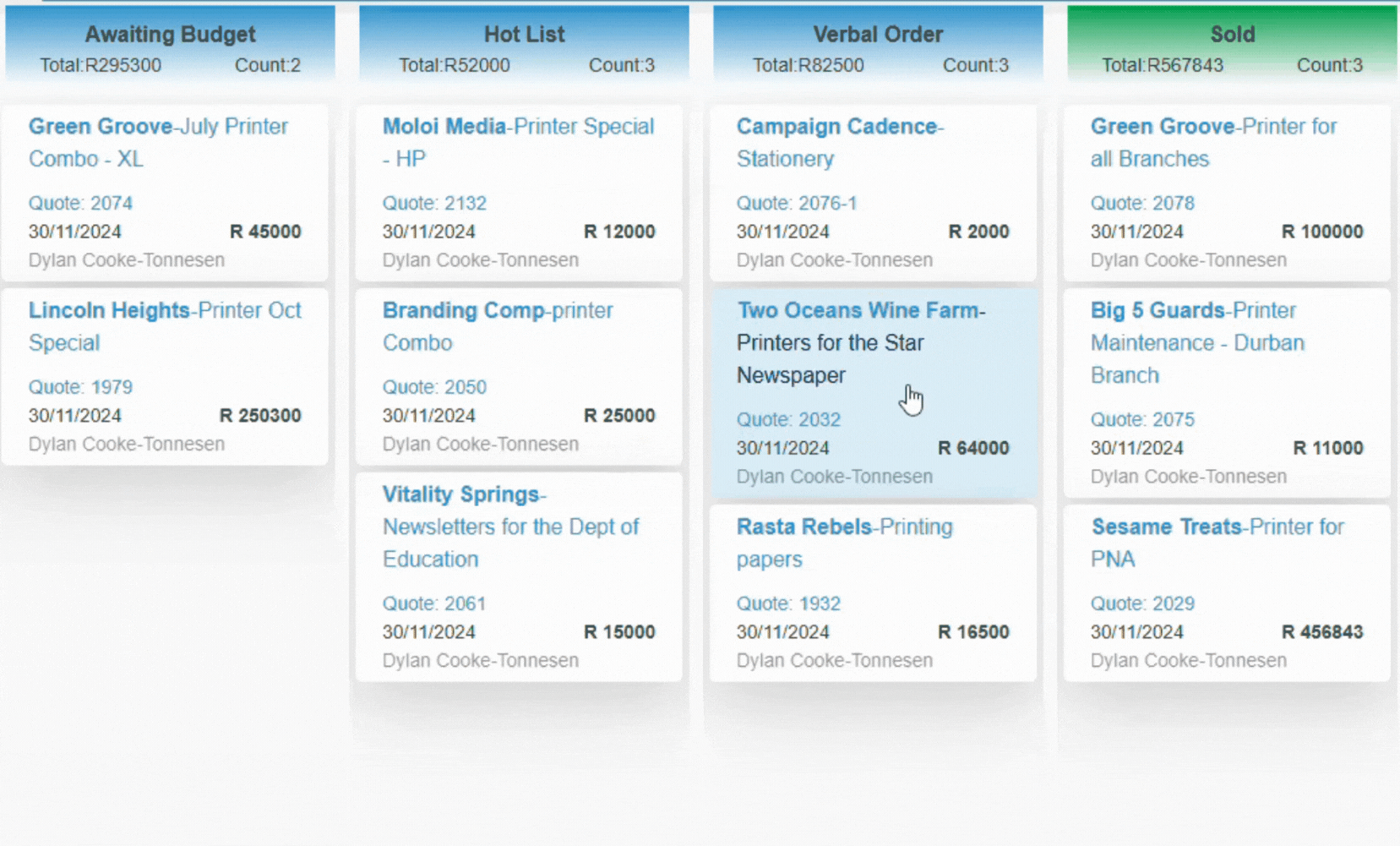Select the Awaiting Budget column header
1400x846 pixels.
170,35
